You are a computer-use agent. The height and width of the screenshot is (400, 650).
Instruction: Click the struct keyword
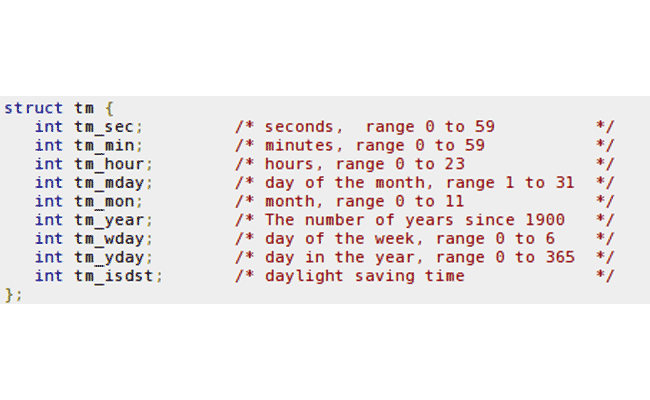[x=34, y=108]
